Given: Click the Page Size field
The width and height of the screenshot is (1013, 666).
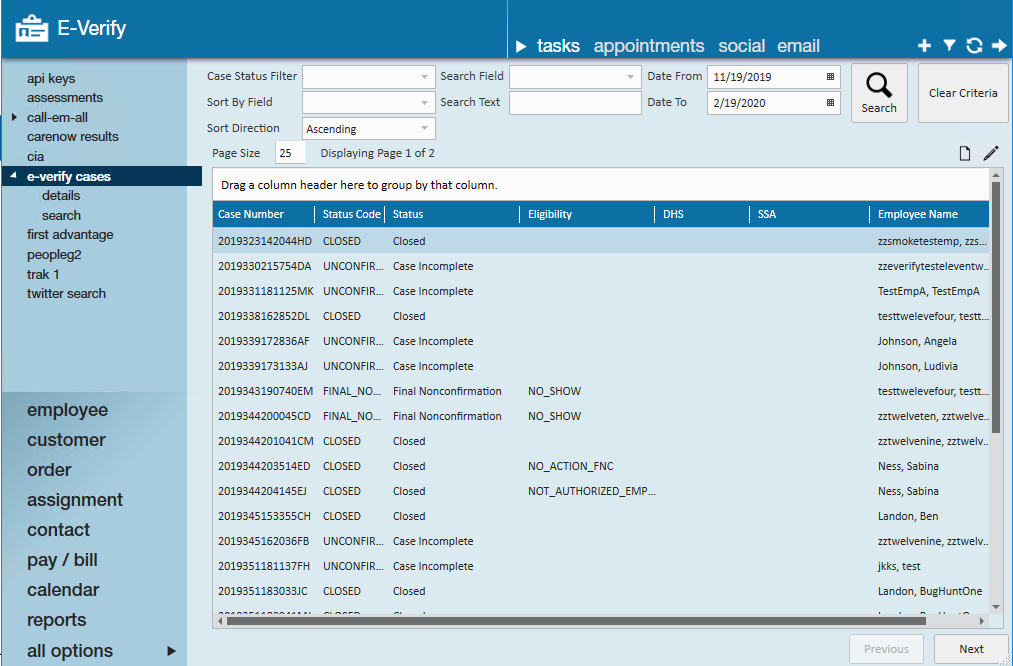Looking at the screenshot, I should pos(290,153).
